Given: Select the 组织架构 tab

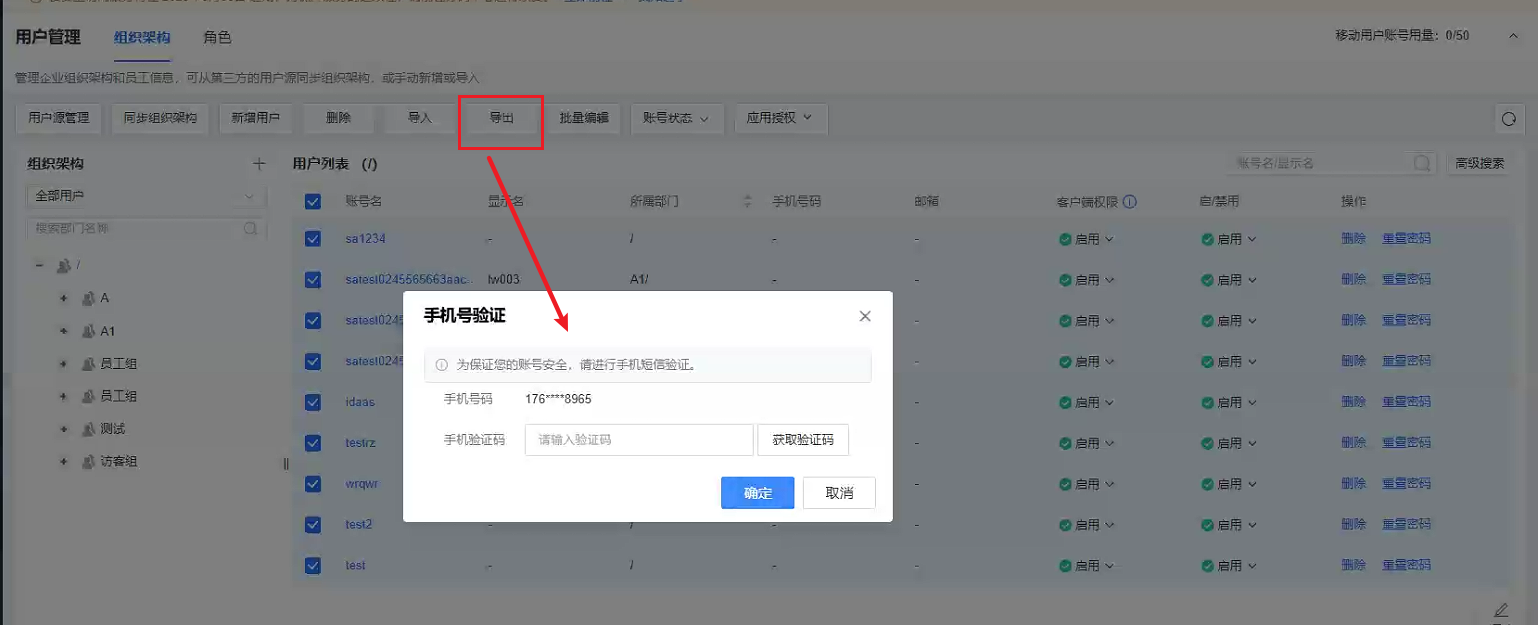Looking at the screenshot, I should (x=142, y=37).
